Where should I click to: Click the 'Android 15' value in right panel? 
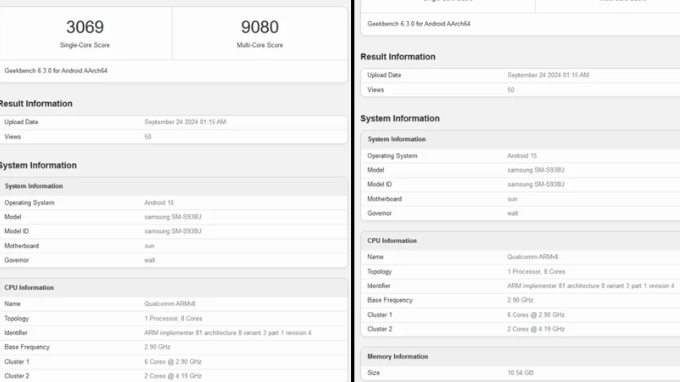522,156
